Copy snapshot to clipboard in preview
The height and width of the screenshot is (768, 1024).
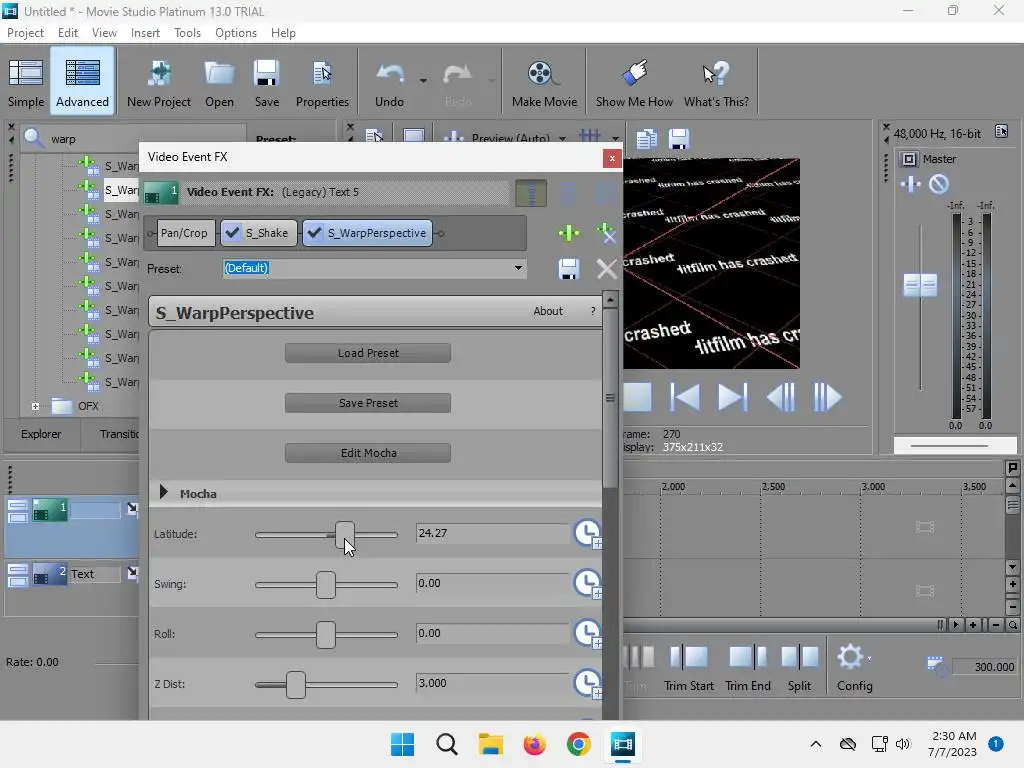[646, 138]
